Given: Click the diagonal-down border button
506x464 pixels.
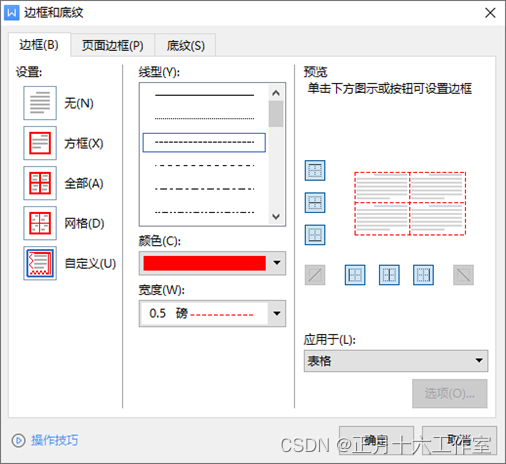Looking at the screenshot, I should coord(463,275).
